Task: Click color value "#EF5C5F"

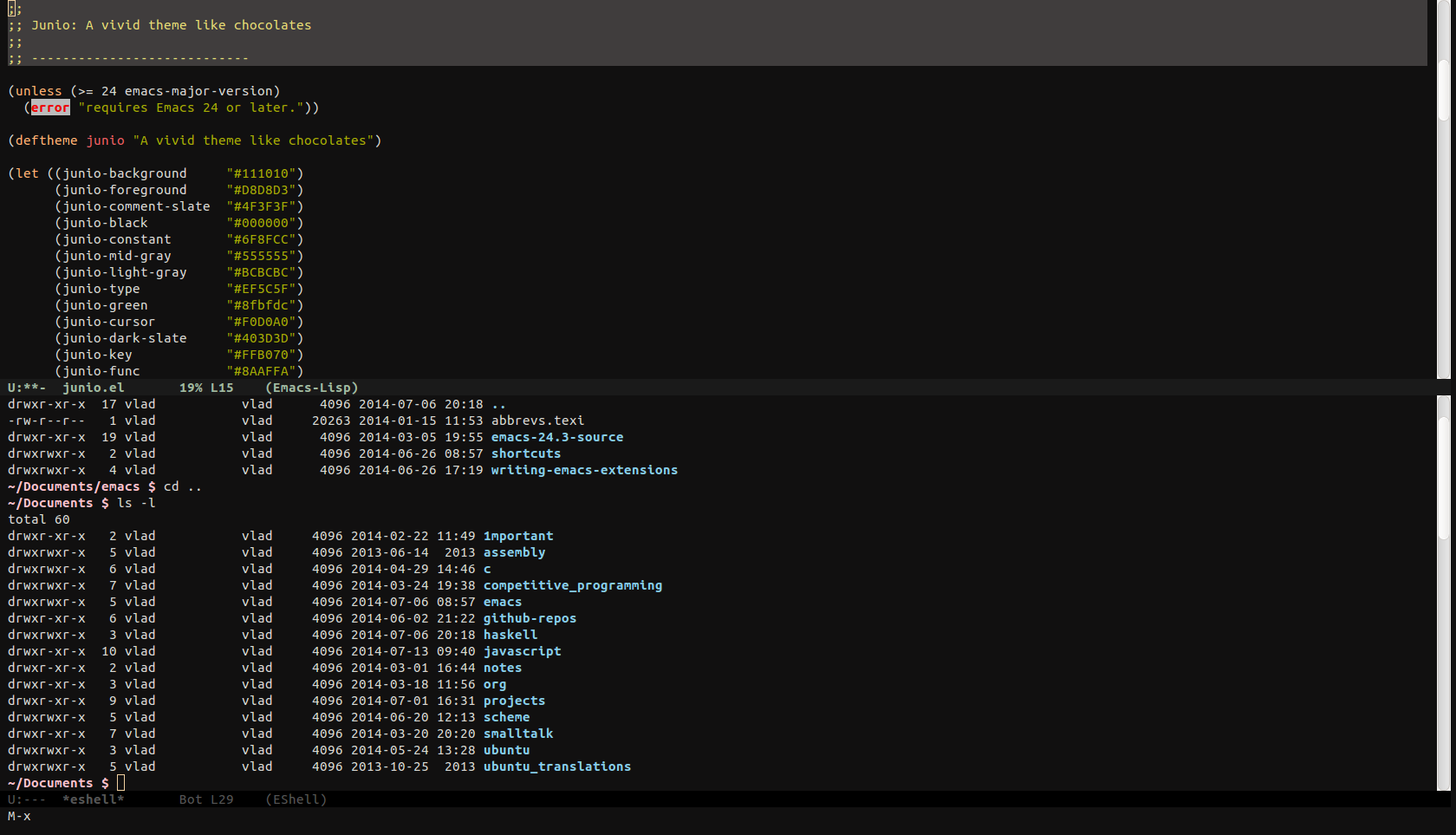Action: [261, 289]
